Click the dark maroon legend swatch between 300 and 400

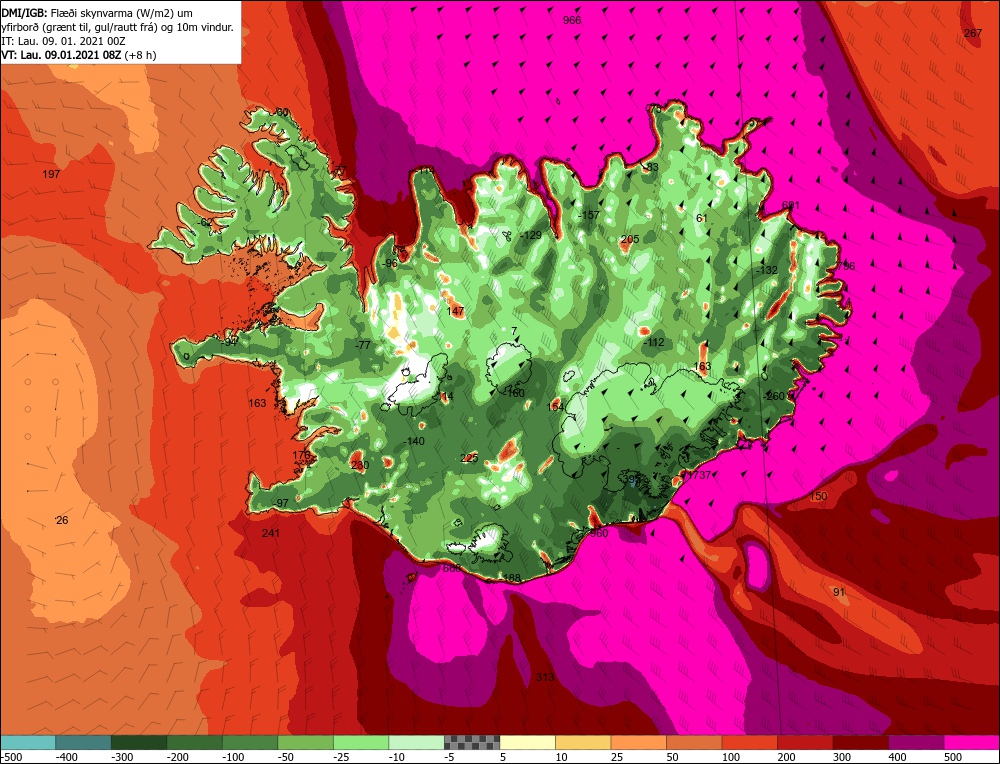(x=860, y=742)
